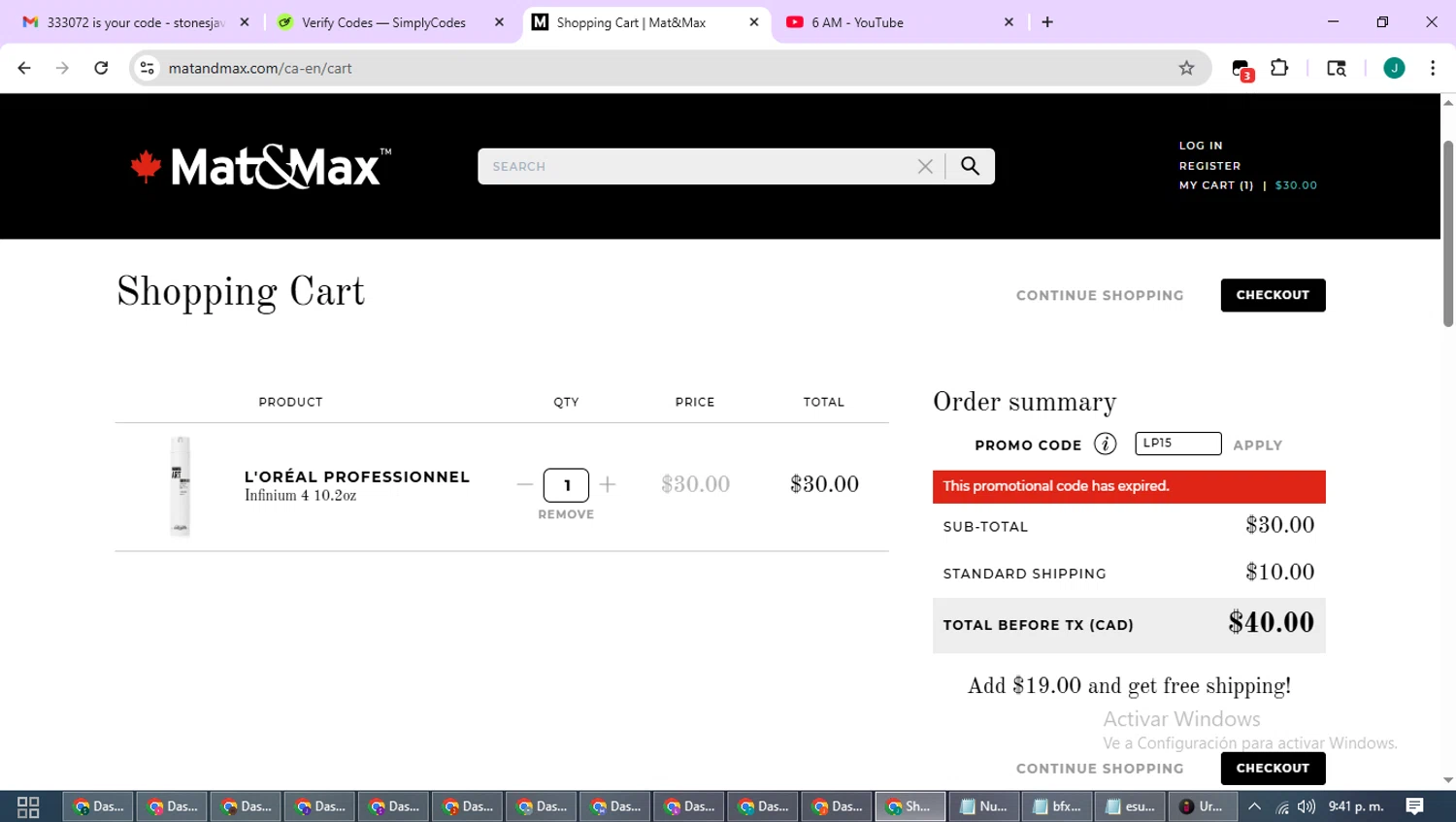Open the tab search side panel icon
This screenshot has width=1456, height=822.
(x=1336, y=68)
